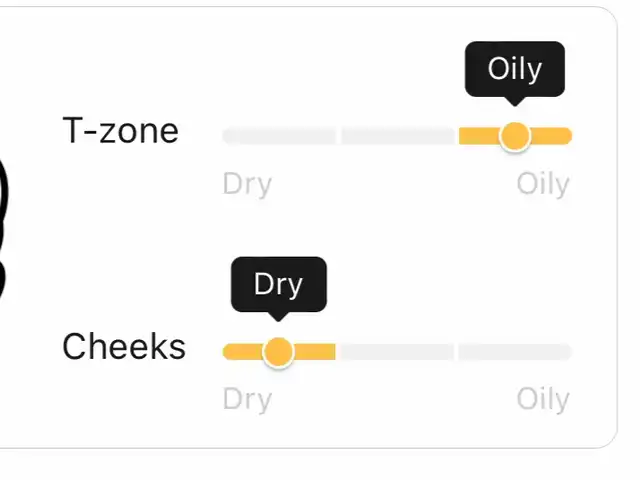640x480 pixels.
Task: Click the black Oily tooltip above T-zone
Action: point(515,69)
